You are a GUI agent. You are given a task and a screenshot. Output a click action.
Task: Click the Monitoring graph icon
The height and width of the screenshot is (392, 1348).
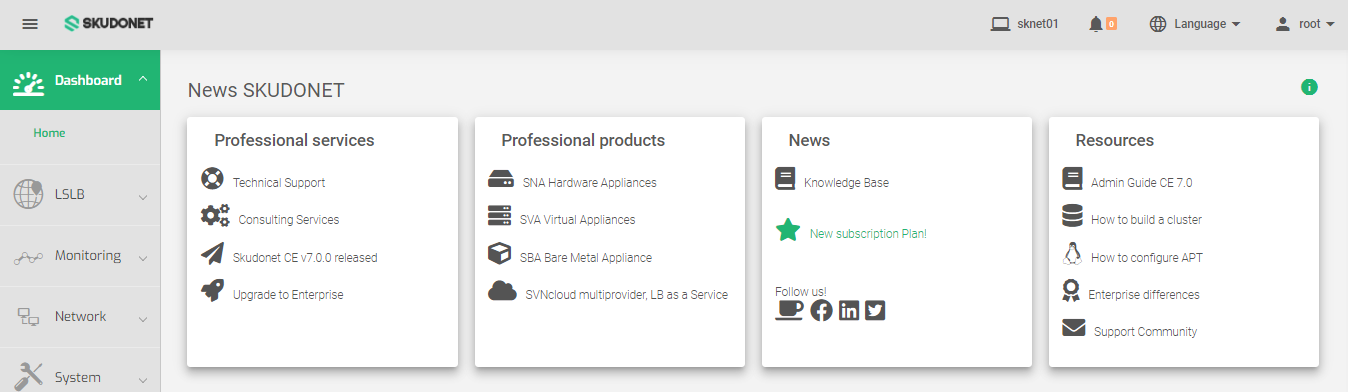tap(28, 257)
